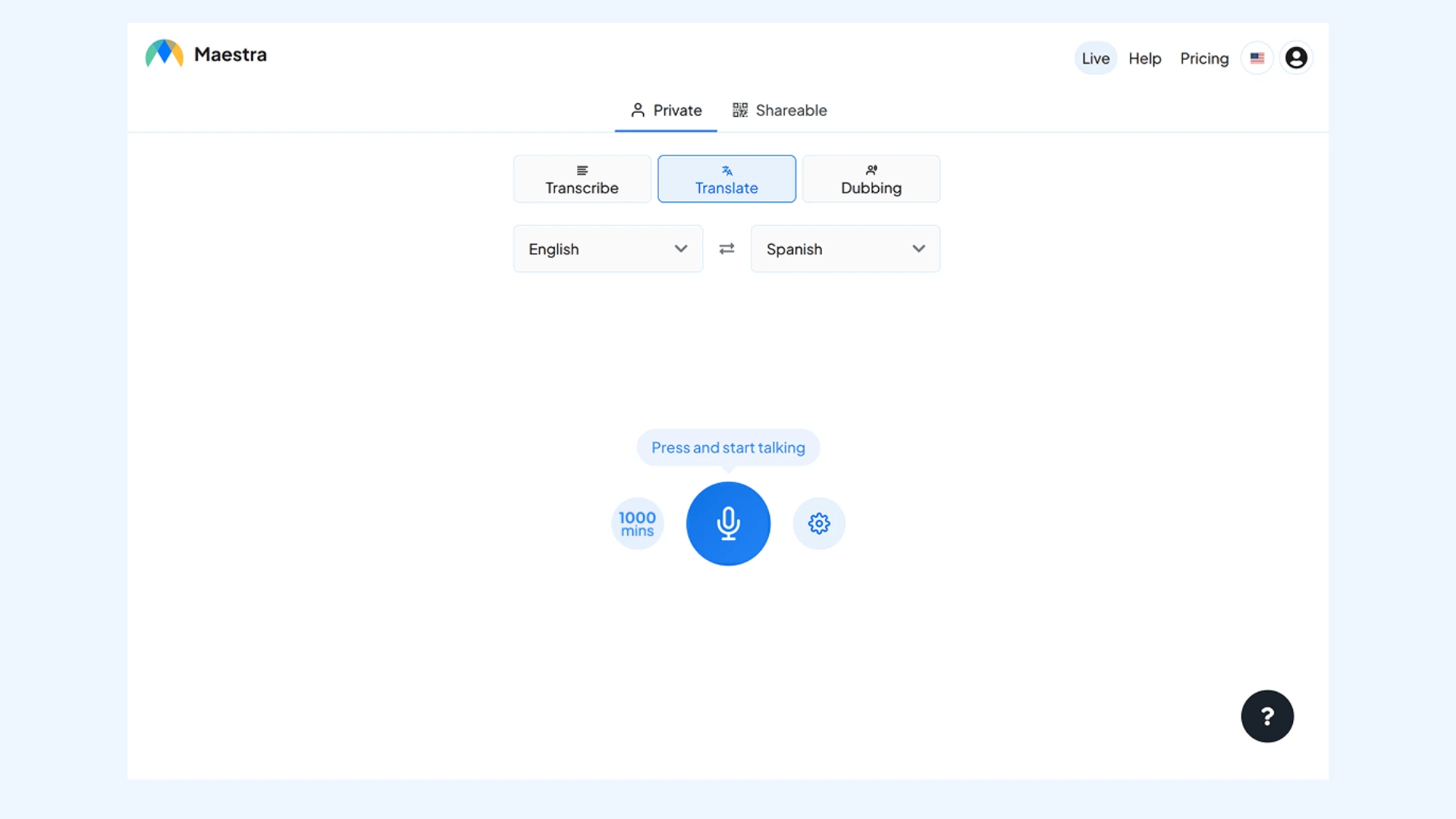Click the Help menu item

1144,58
